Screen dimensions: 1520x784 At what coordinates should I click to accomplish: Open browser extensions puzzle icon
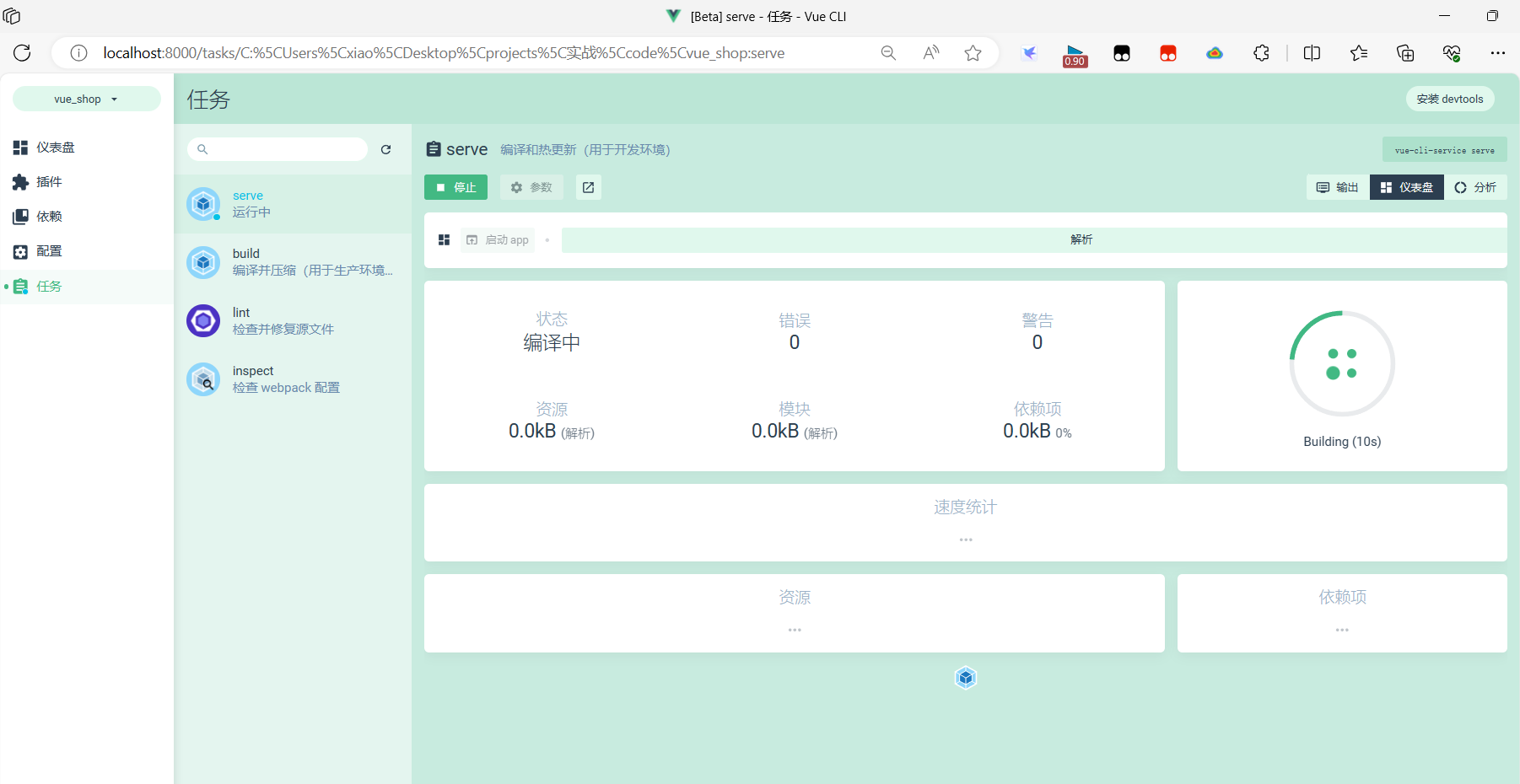pyautogui.click(x=1261, y=53)
